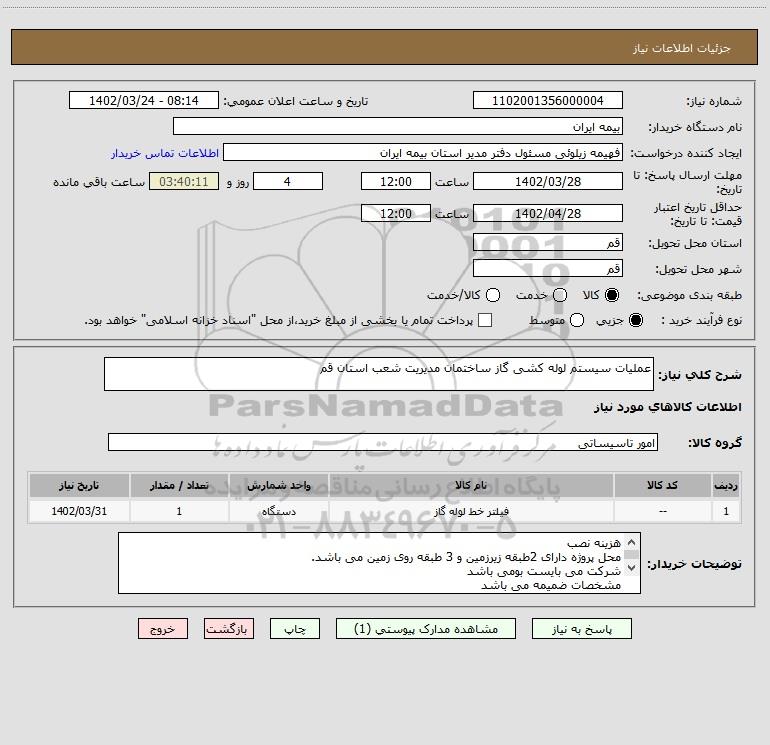
Task: Click the 'واحد شمارش' column header
Action: pyautogui.click(x=278, y=485)
